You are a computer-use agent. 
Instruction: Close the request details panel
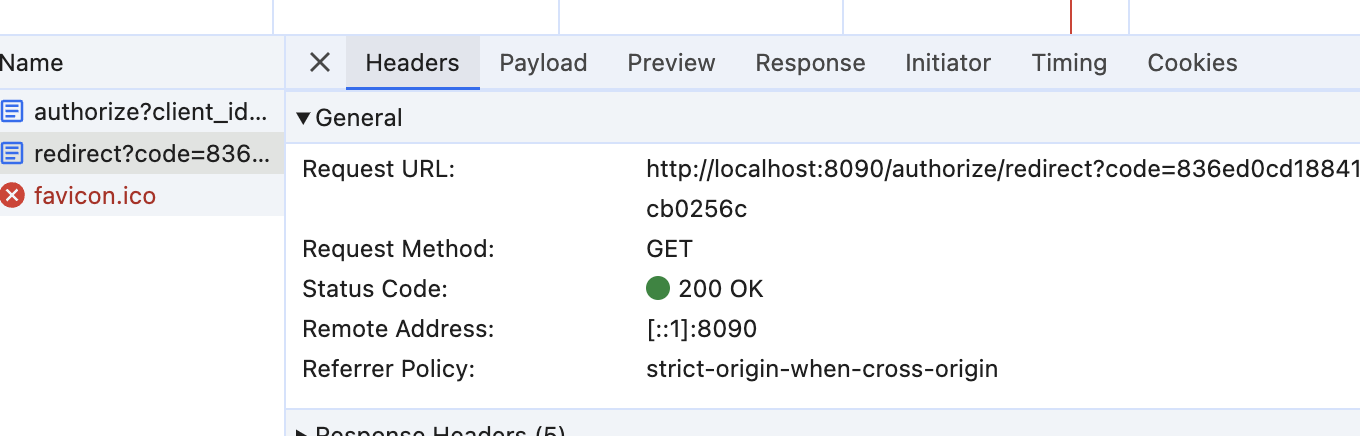pos(319,63)
